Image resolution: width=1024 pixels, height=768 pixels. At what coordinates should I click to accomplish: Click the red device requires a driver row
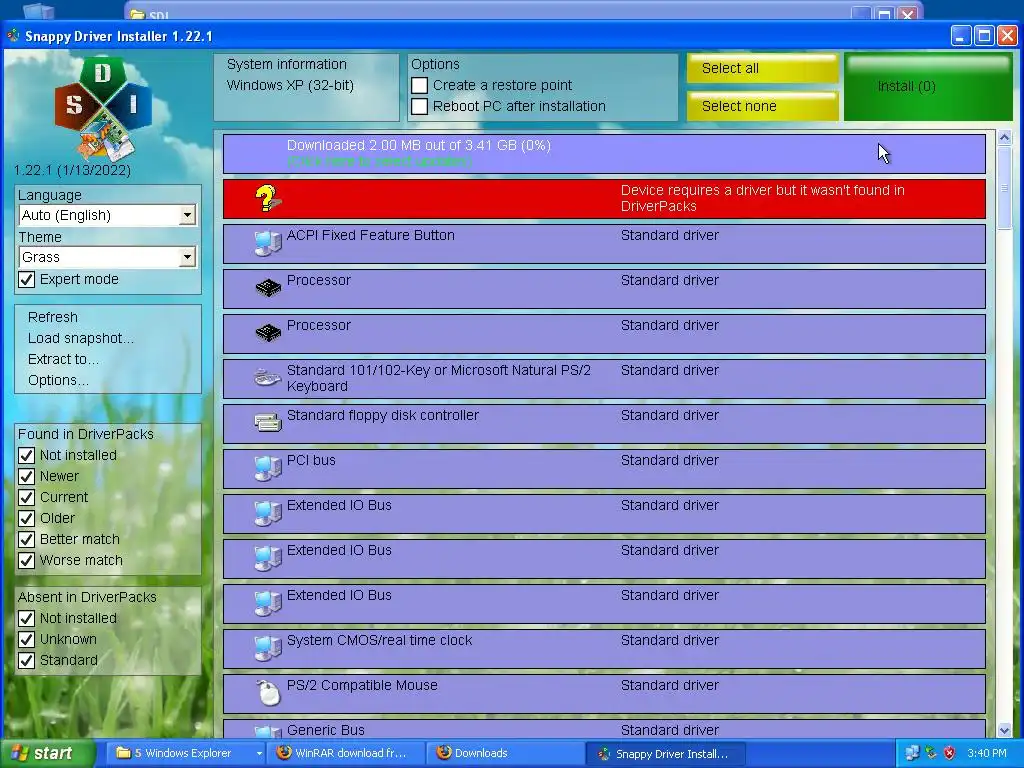604,199
